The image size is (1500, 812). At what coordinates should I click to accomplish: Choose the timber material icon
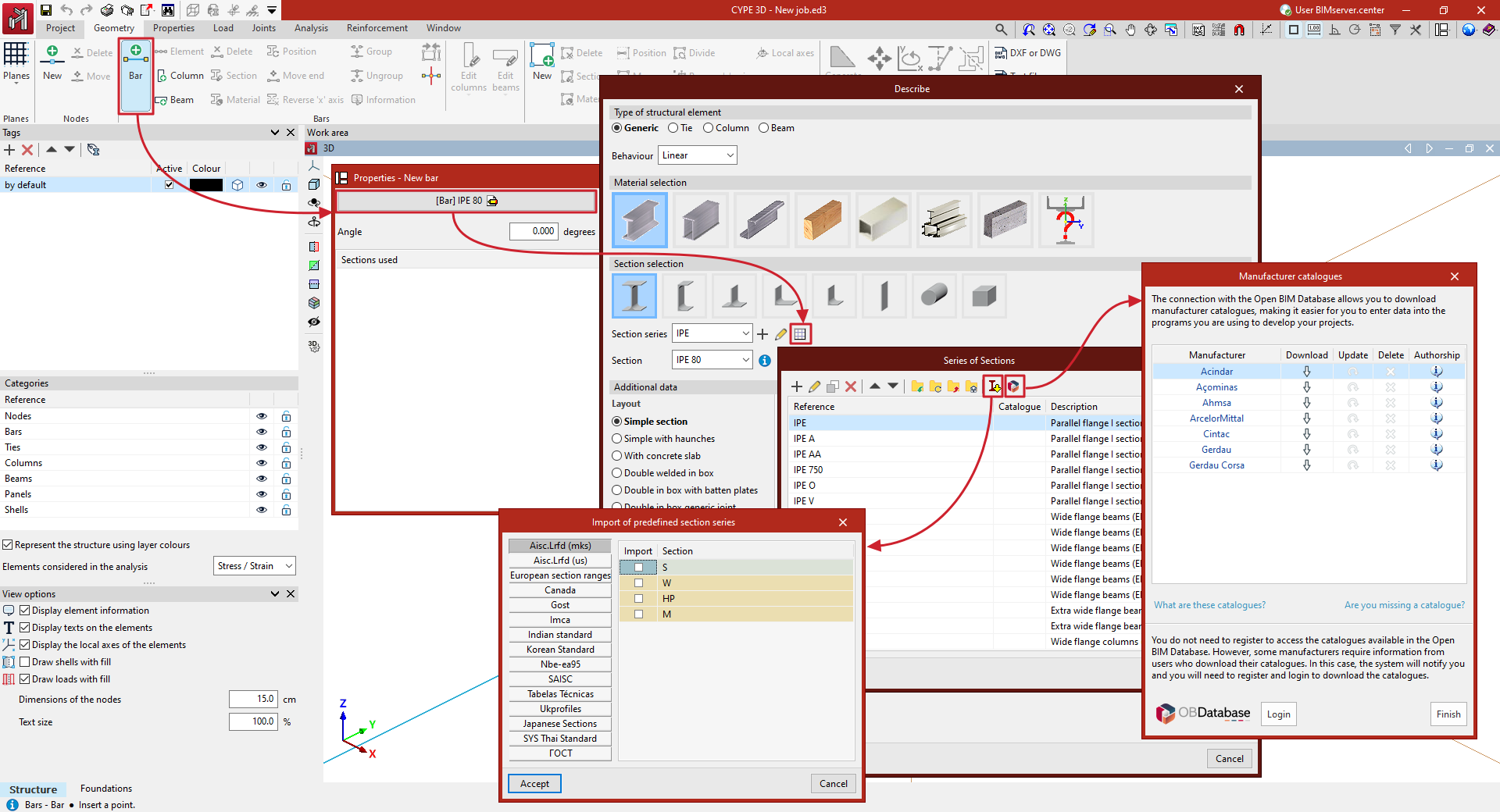[x=823, y=220]
